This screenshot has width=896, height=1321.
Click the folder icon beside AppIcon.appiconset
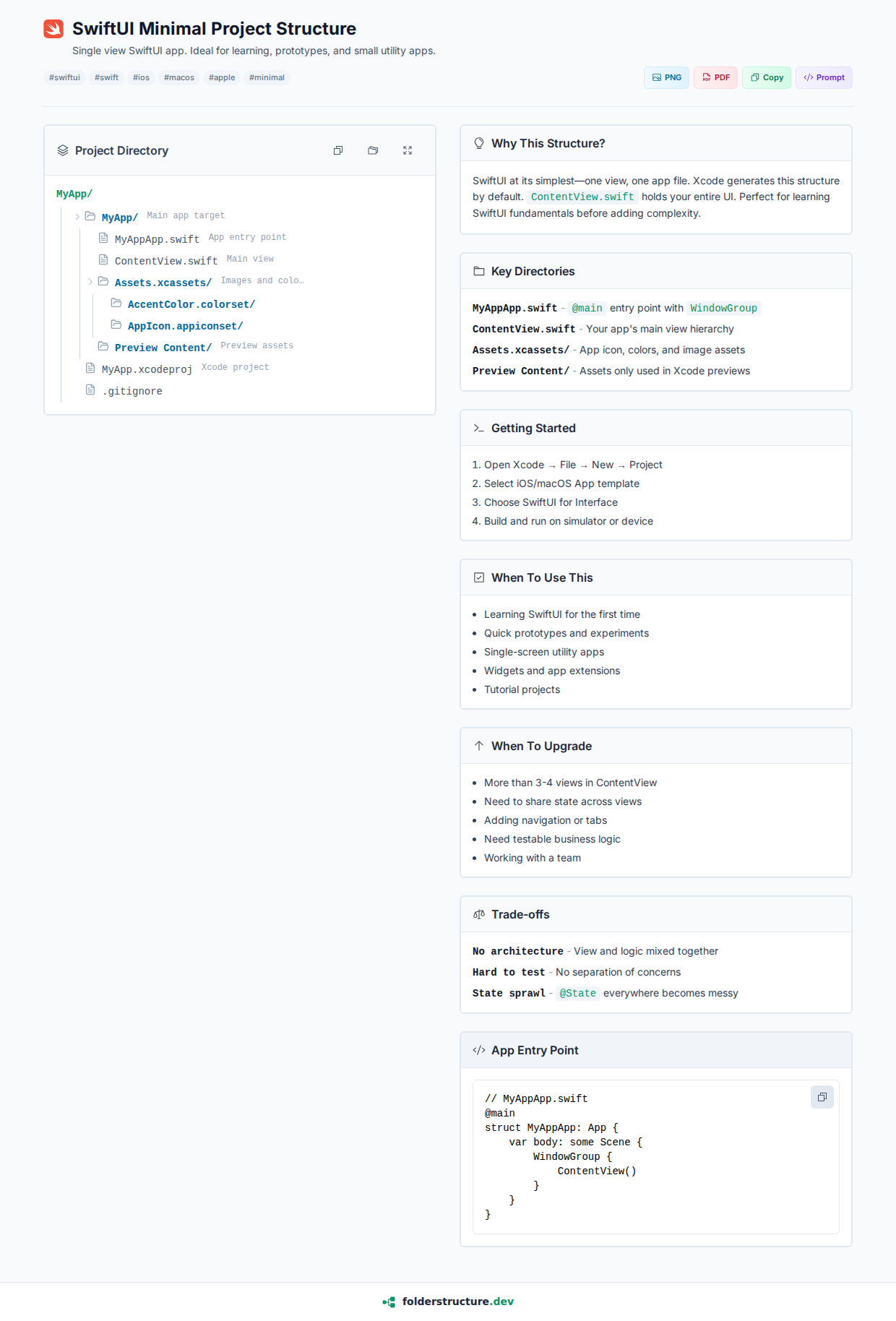(116, 324)
